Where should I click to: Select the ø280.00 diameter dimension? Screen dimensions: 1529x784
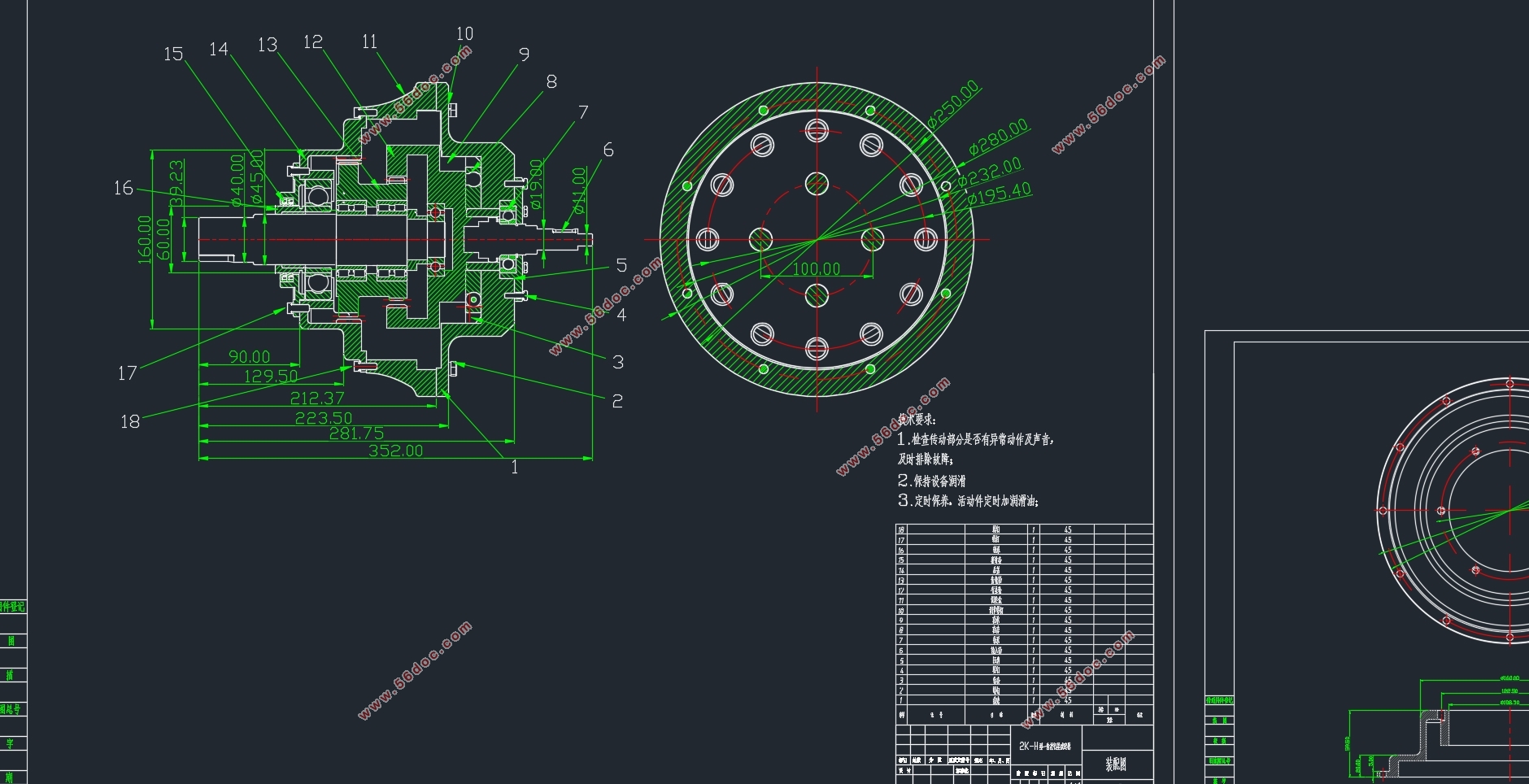pyautogui.click(x=999, y=137)
